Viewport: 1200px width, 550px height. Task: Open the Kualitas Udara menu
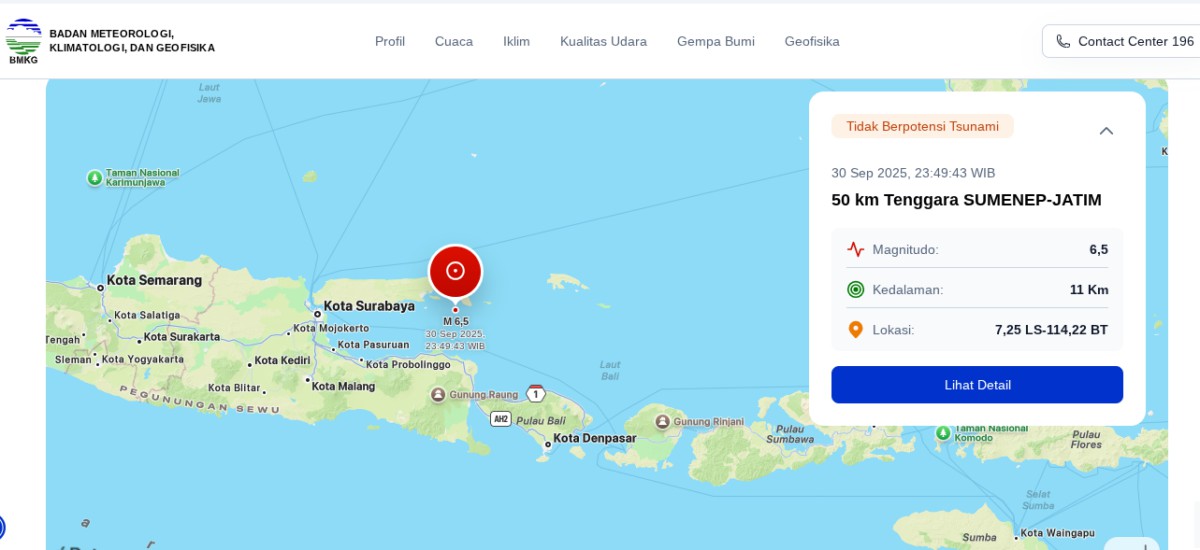[603, 41]
